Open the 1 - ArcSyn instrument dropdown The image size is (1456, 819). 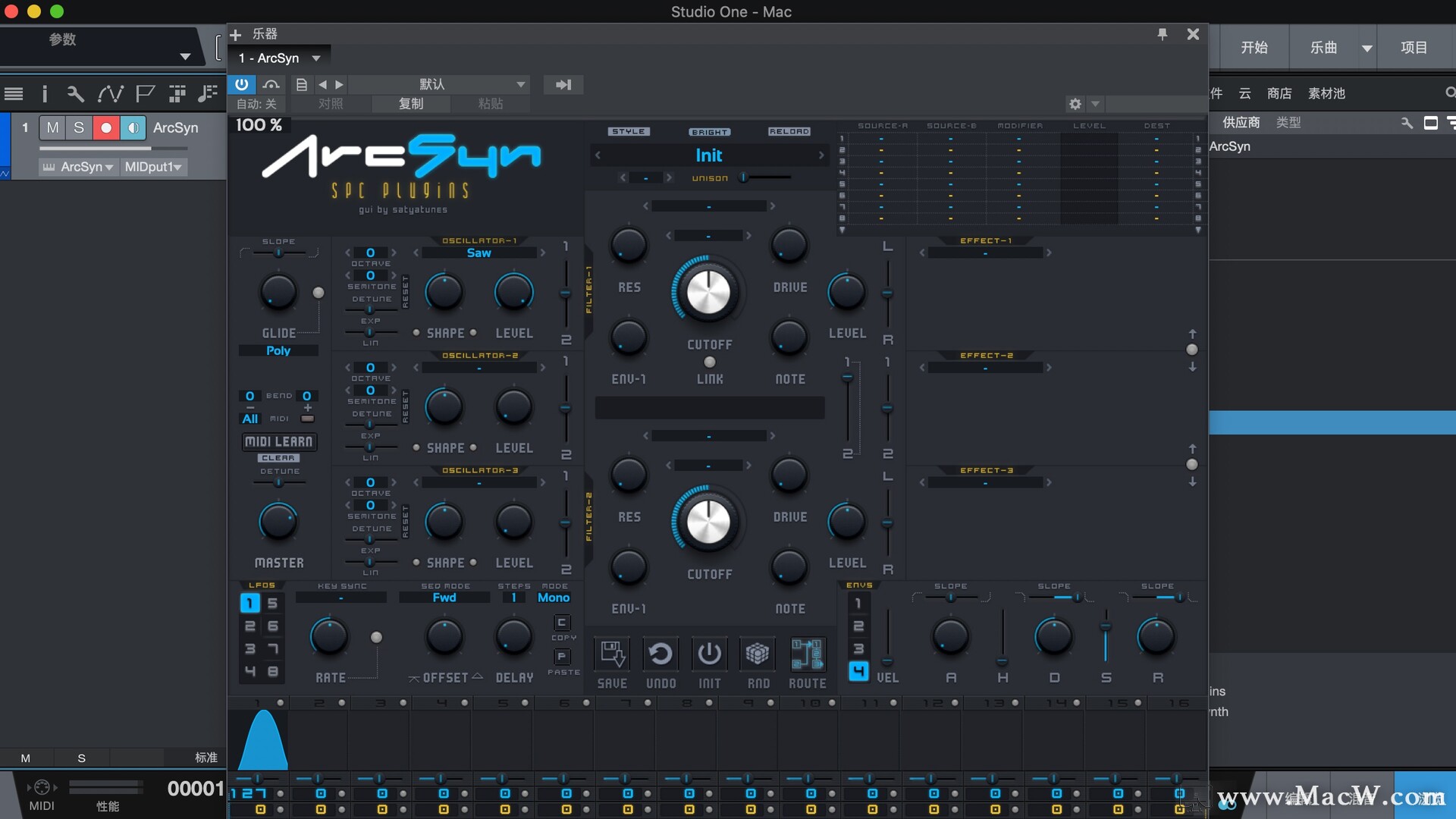279,58
